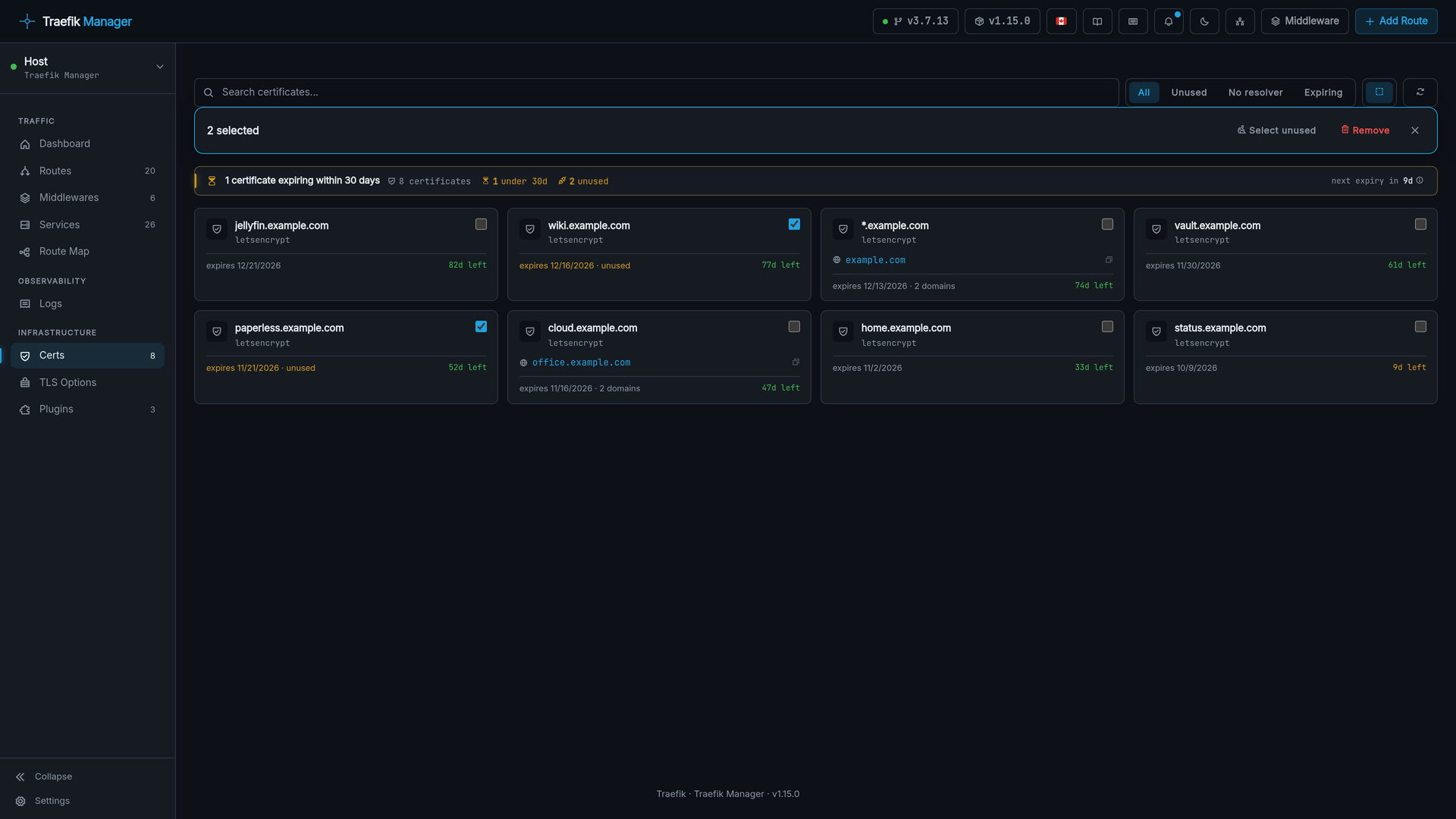Viewport: 1456px width, 819px height.
Task: Uncheck the paperless.example.com checkbox
Action: pyautogui.click(x=481, y=327)
